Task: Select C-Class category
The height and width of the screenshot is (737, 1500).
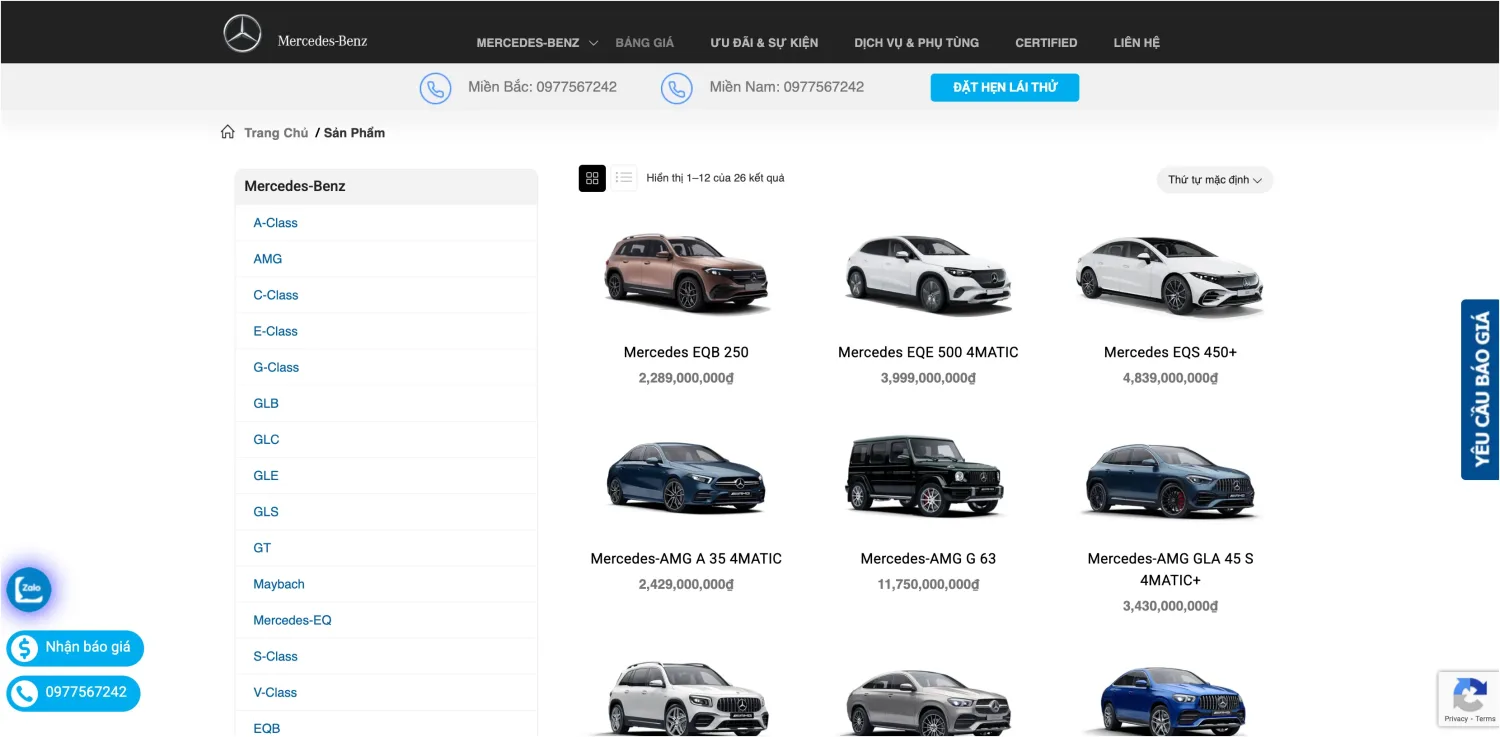Action: (276, 295)
